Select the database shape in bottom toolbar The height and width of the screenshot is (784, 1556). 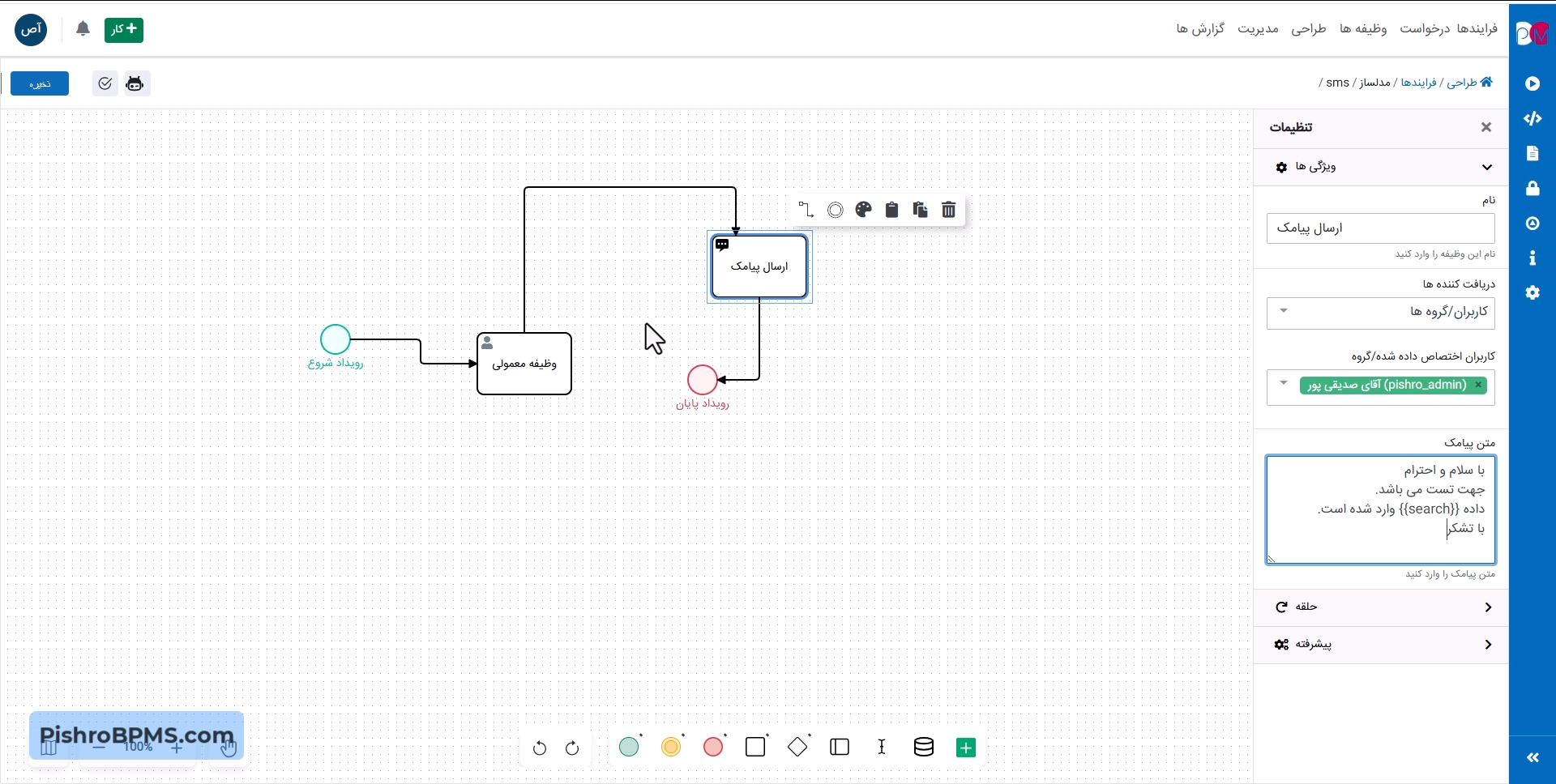click(923, 747)
